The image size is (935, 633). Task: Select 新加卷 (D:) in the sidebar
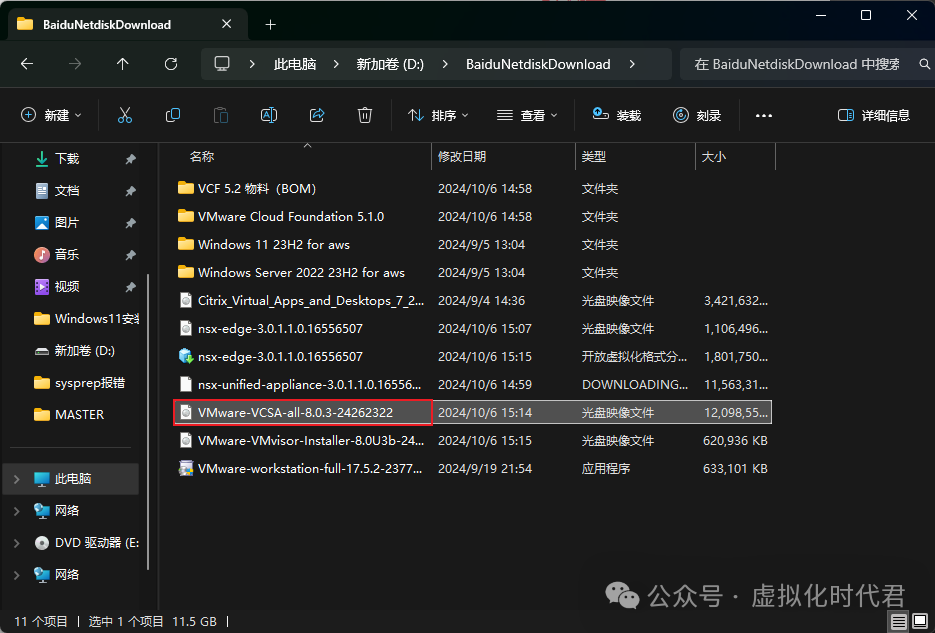[x=85, y=350]
